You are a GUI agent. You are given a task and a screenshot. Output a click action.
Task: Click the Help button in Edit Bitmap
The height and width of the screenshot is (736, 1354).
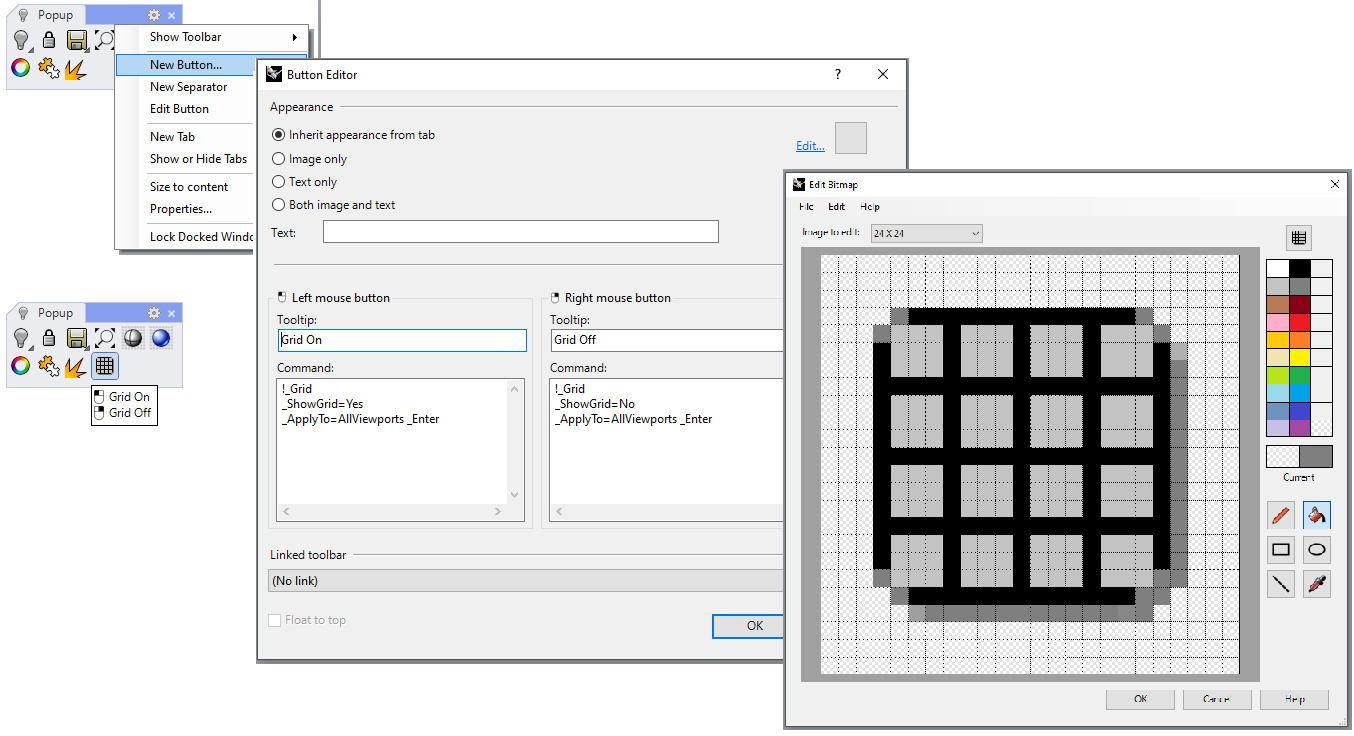(1294, 699)
